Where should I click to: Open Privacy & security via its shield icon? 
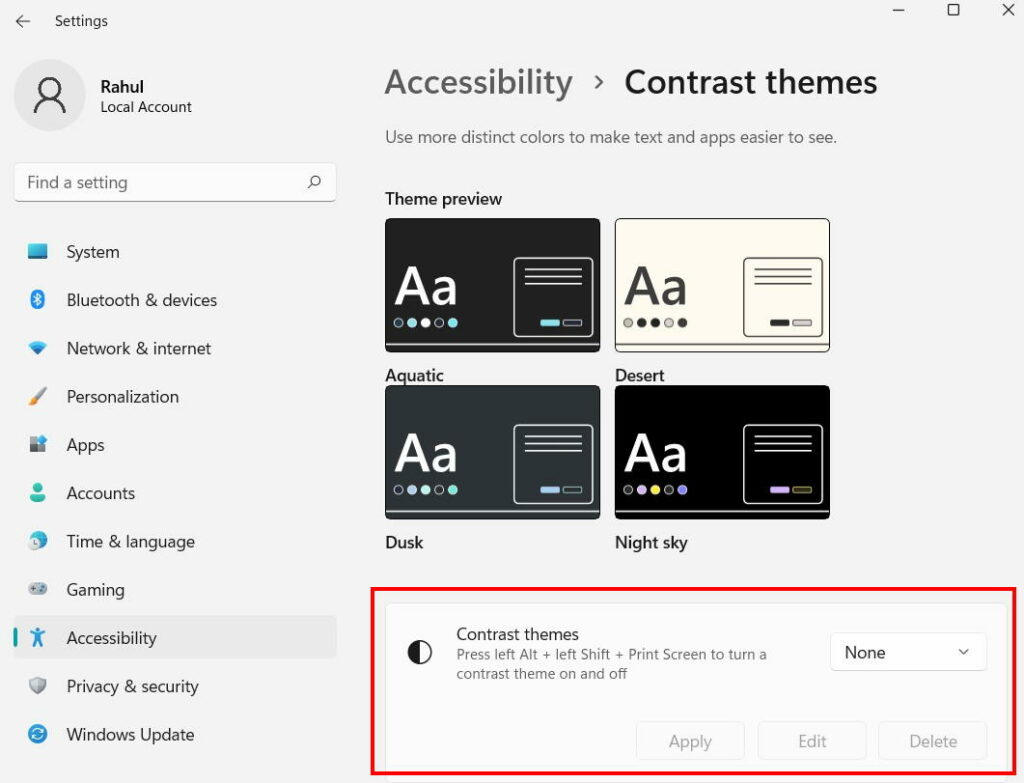[40, 686]
